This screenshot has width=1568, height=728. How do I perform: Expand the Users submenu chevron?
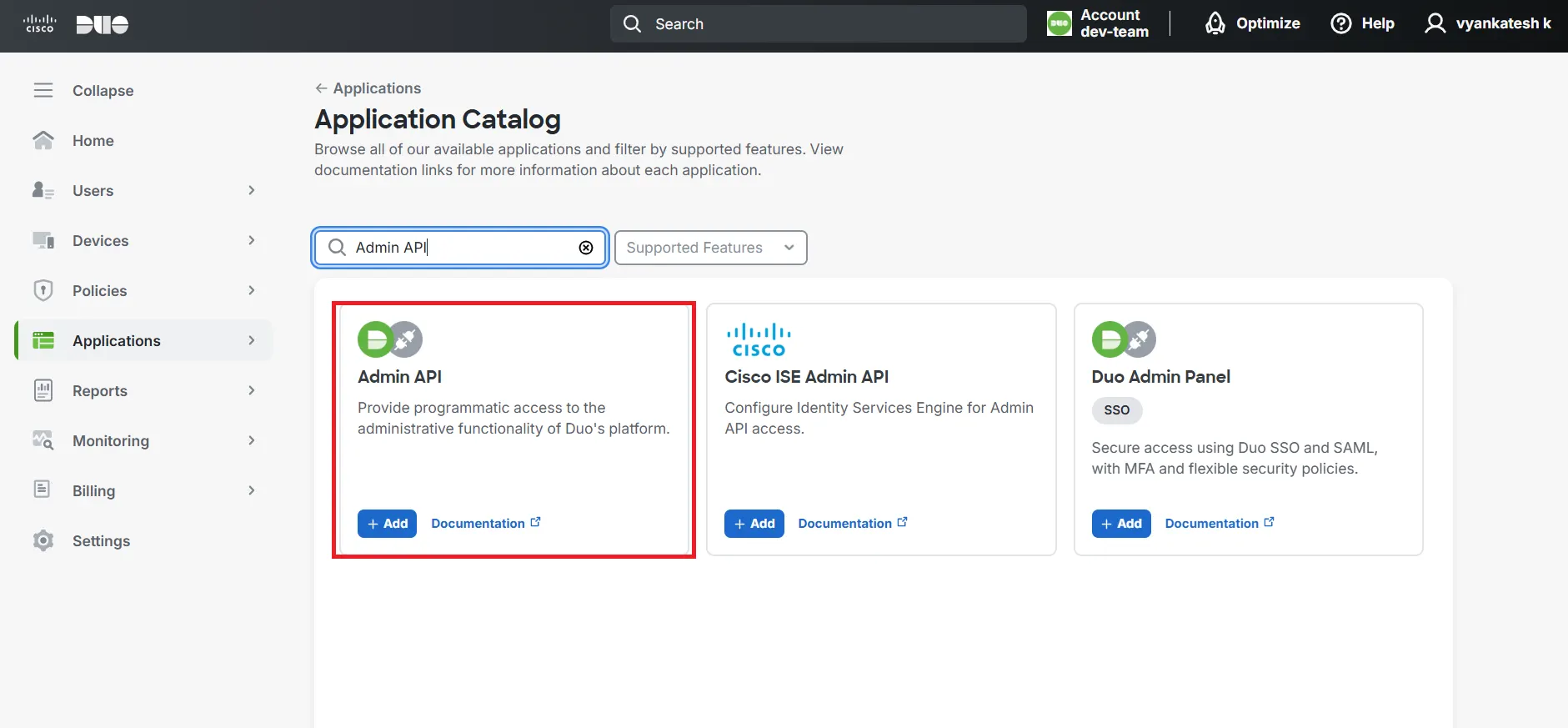pyautogui.click(x=252, y=190)
